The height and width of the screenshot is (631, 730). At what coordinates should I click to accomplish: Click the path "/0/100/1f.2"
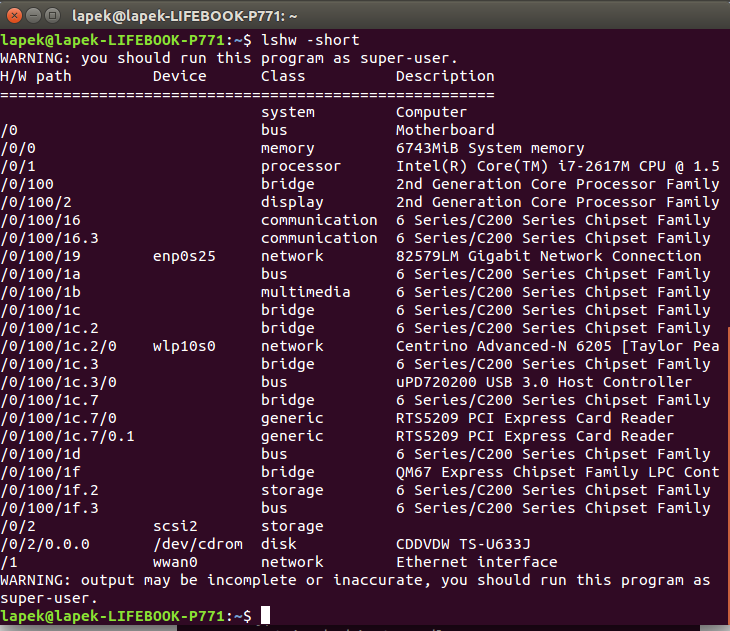pos(49,490)
